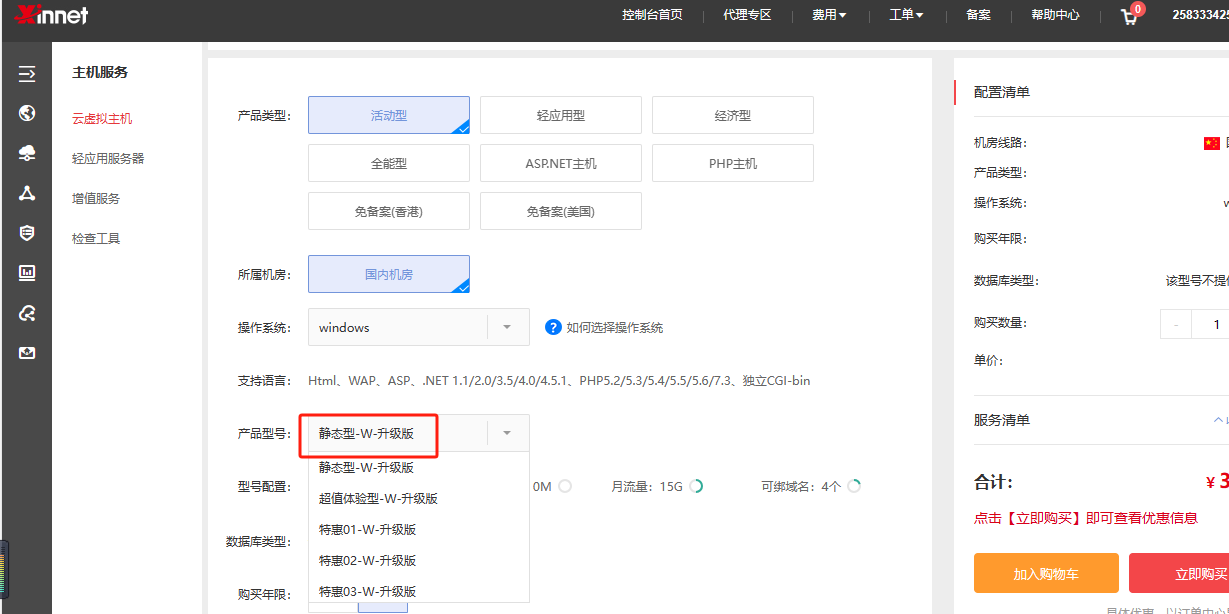The image size is (1229, 614).
Task: Click the minus button for 购买数量
Action: click(1176, 324)
